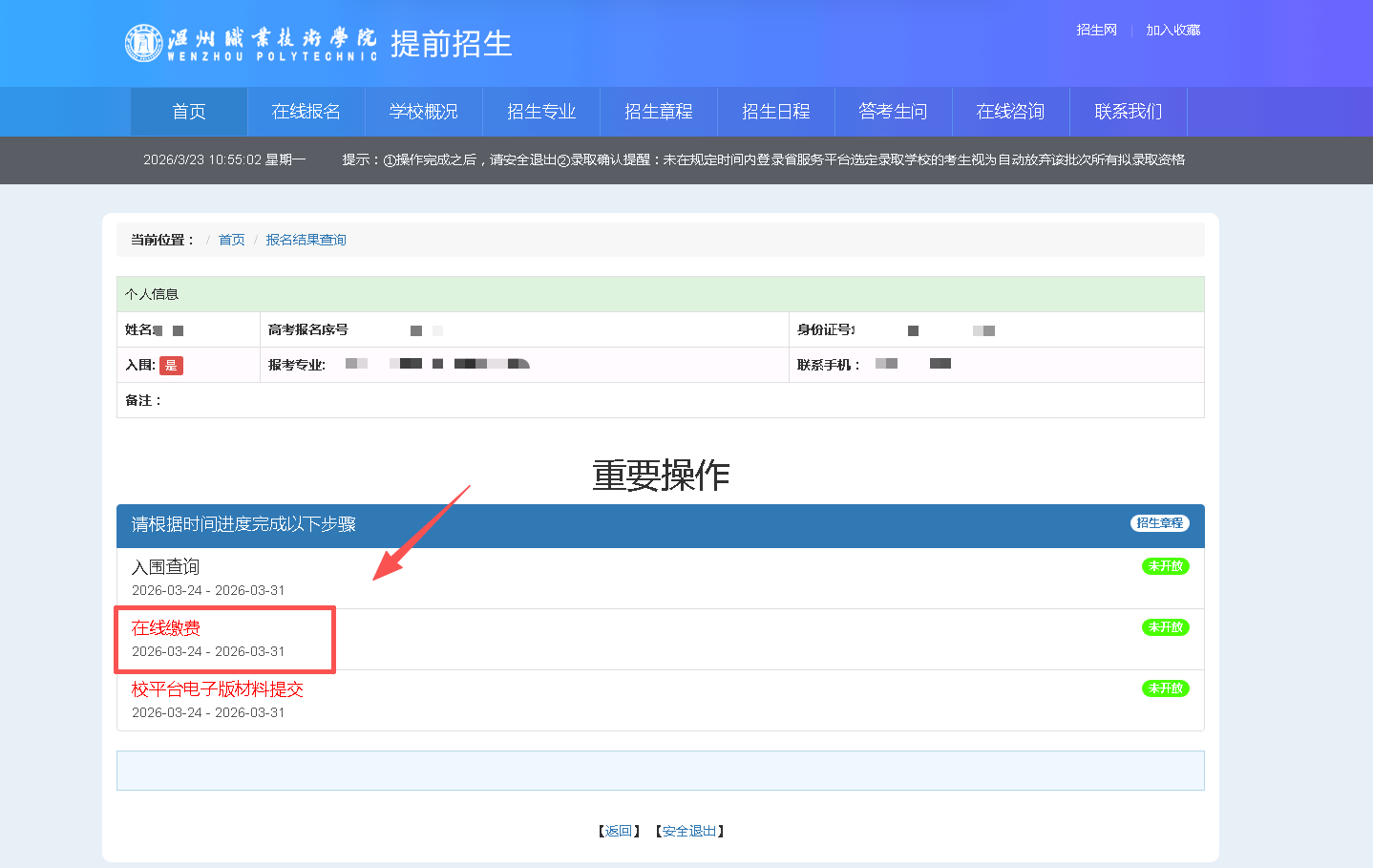Click the 招生章程 badge in the steps header
This screenshot has height=868, width=1373.
click(1159, 523)
